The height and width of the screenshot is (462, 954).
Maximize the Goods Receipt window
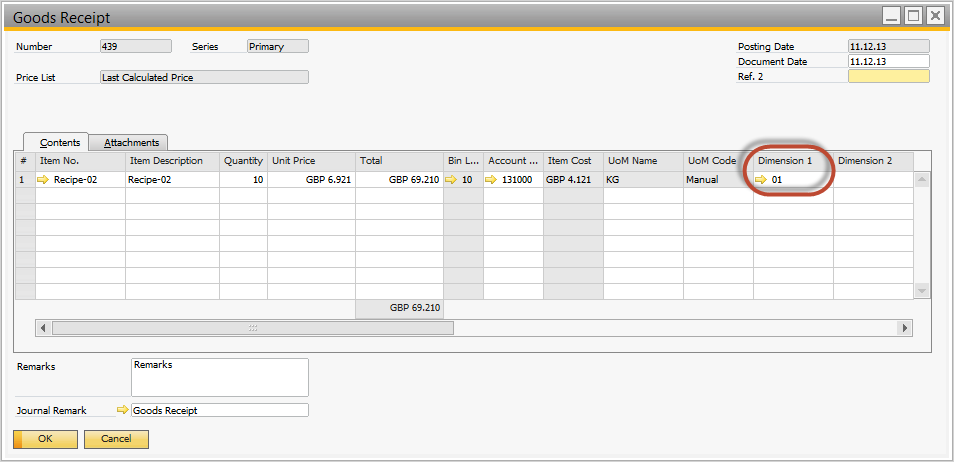point(913,16)
